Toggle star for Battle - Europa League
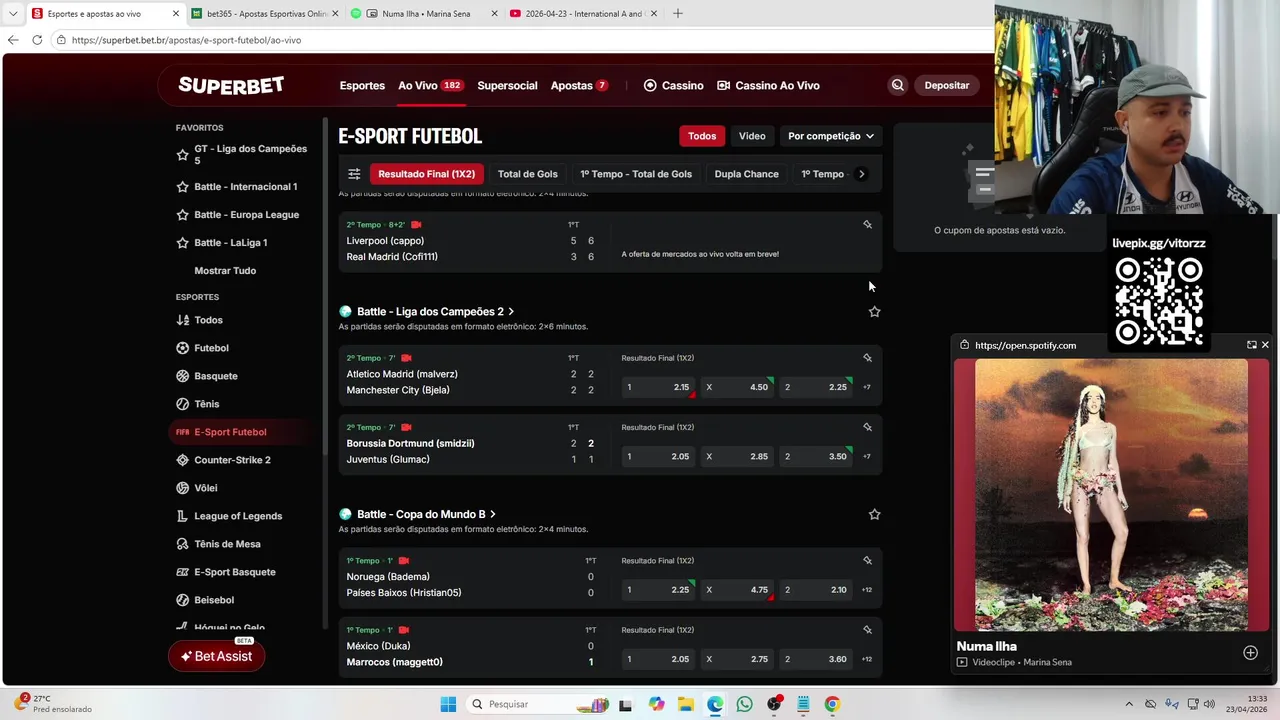Viewport: 1280px width, 720px height. 182,215
